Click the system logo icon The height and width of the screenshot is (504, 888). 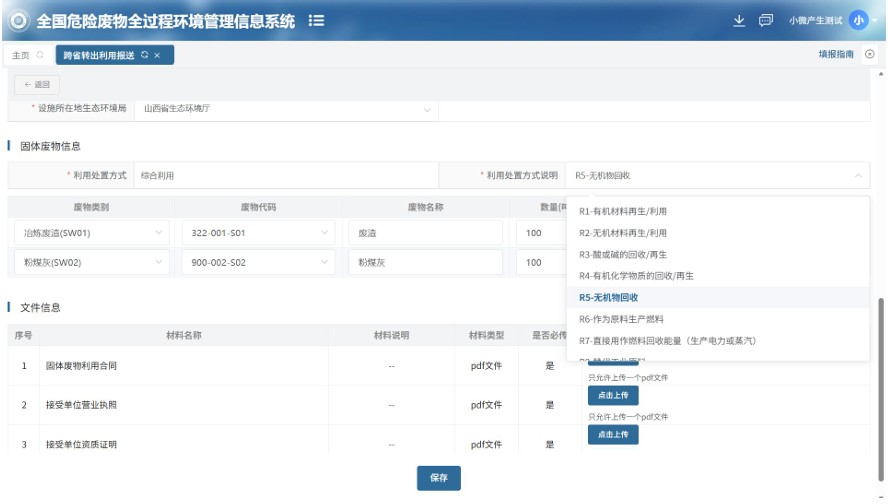coord(19,21)
